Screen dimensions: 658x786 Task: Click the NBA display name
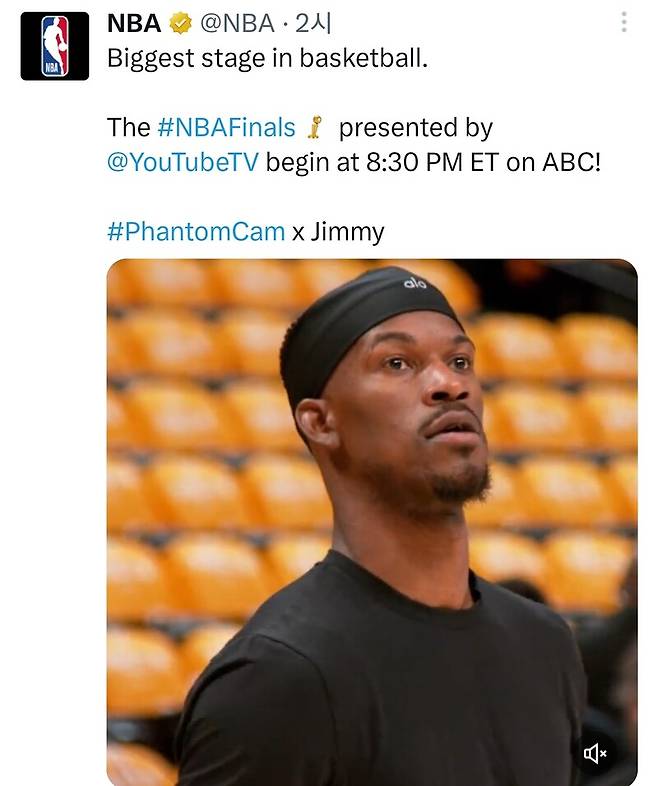click(x=134, y=24)
